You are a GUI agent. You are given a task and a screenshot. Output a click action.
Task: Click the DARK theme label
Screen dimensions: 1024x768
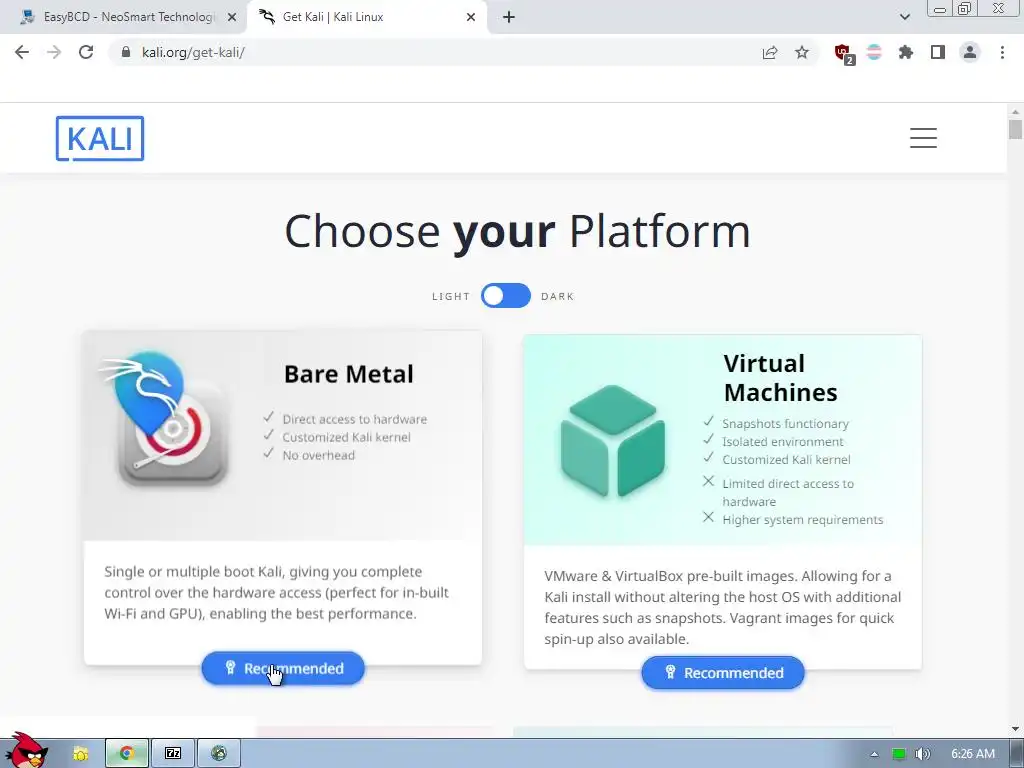[x=557, y=296]
